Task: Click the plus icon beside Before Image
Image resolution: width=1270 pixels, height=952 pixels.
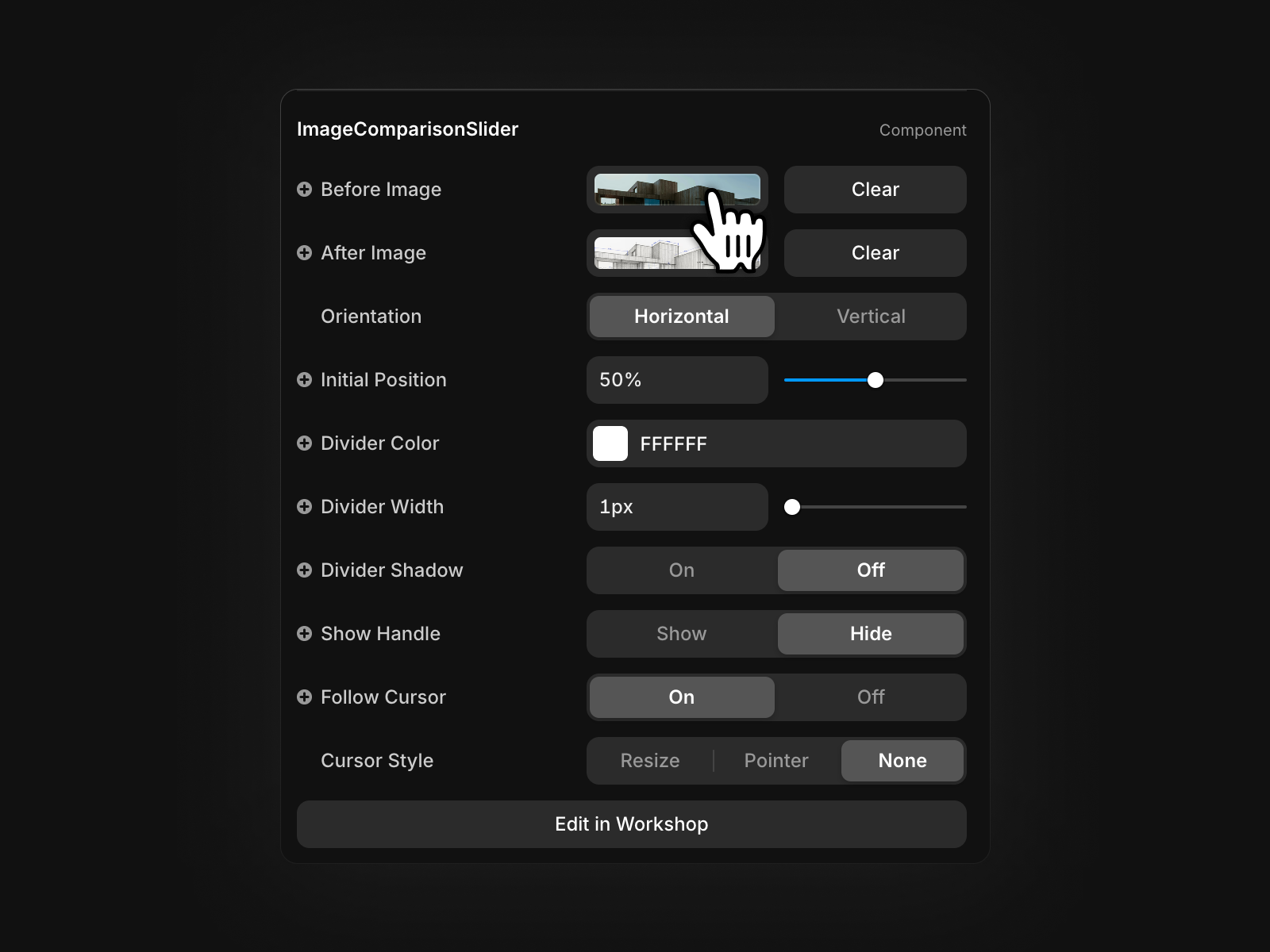Action: pyautogui.click(x=306, y=190)
